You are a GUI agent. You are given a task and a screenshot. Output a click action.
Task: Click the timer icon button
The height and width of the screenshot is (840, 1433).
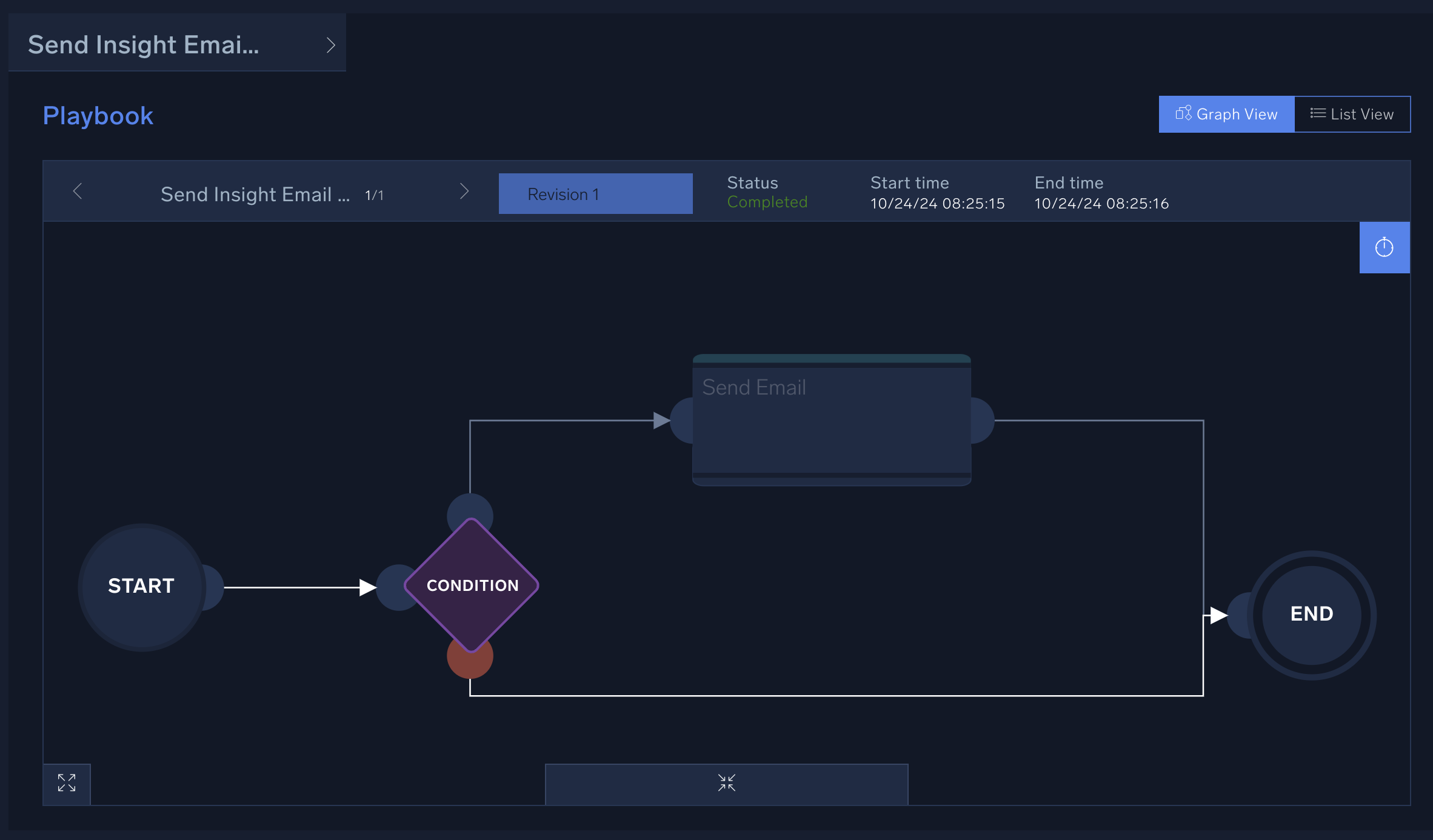coord(1384,247)
